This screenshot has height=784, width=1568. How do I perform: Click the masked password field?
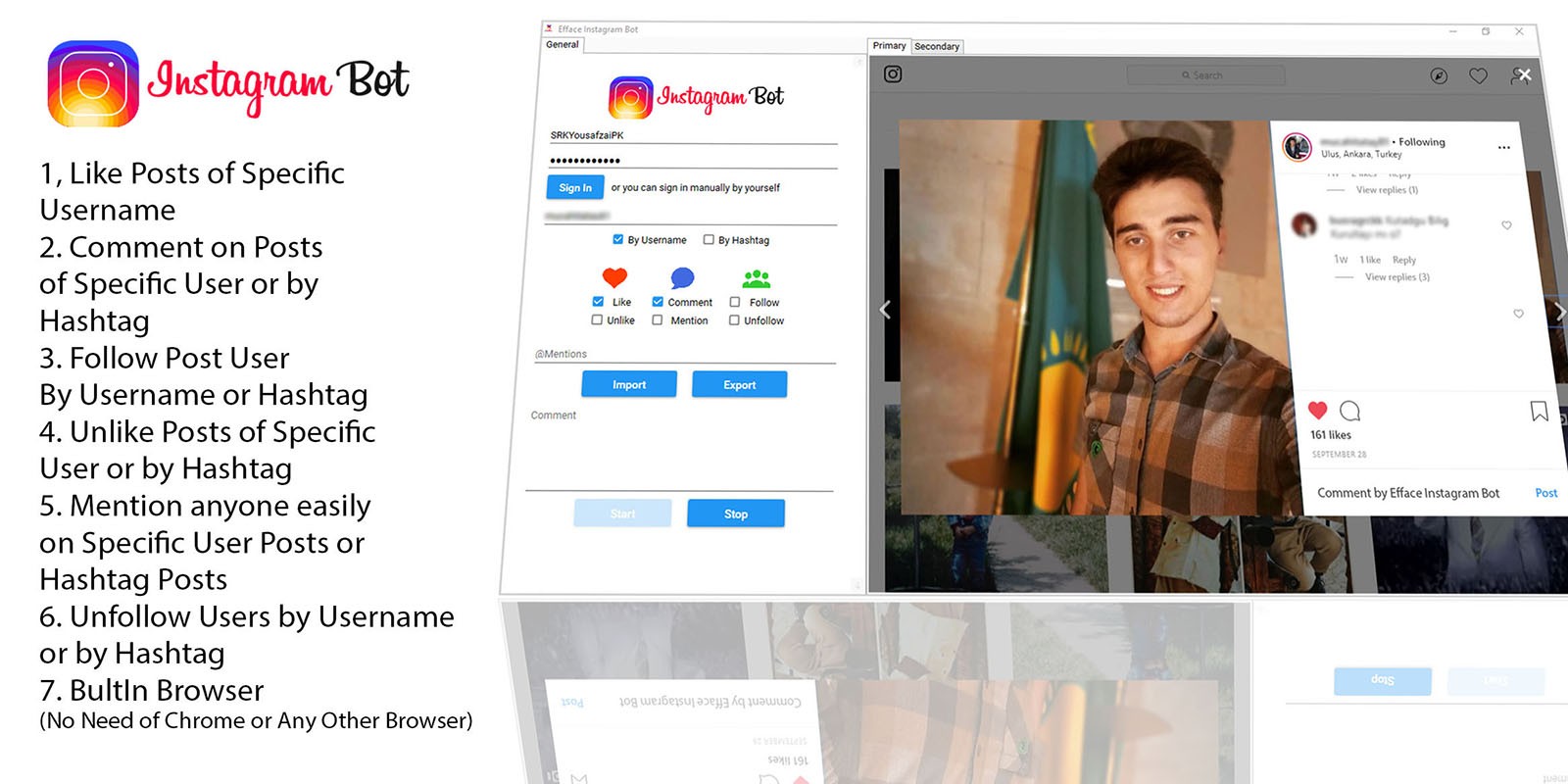tap(693, 160)
